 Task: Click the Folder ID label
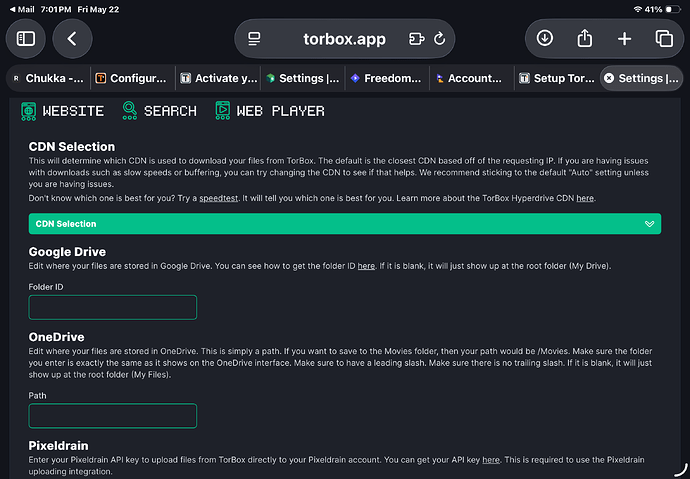(x=46, y=287)
